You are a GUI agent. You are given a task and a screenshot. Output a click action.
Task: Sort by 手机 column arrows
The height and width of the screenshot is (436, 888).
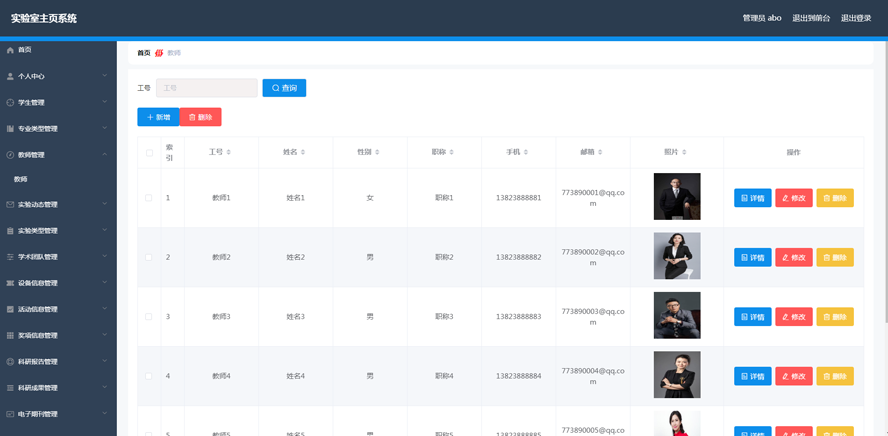click(526, 152)
